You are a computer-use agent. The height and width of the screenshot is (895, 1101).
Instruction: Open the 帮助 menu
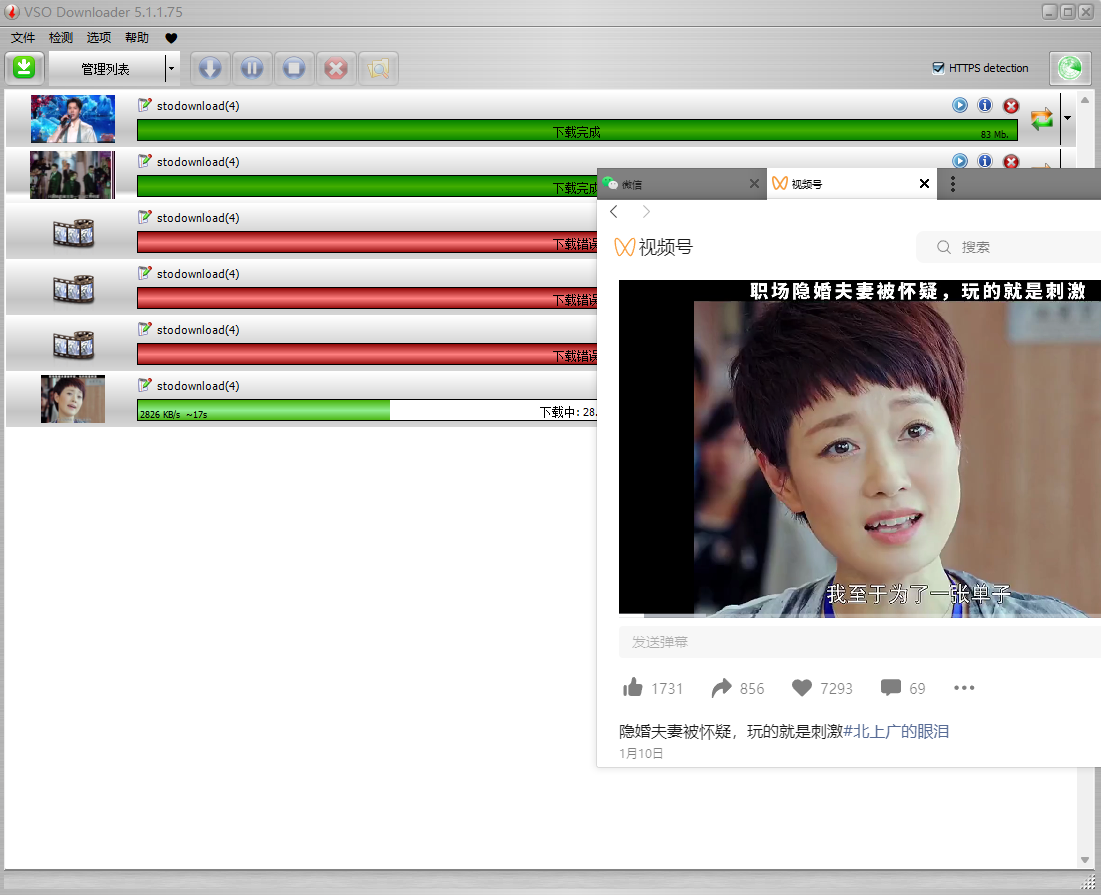point(137,38)
